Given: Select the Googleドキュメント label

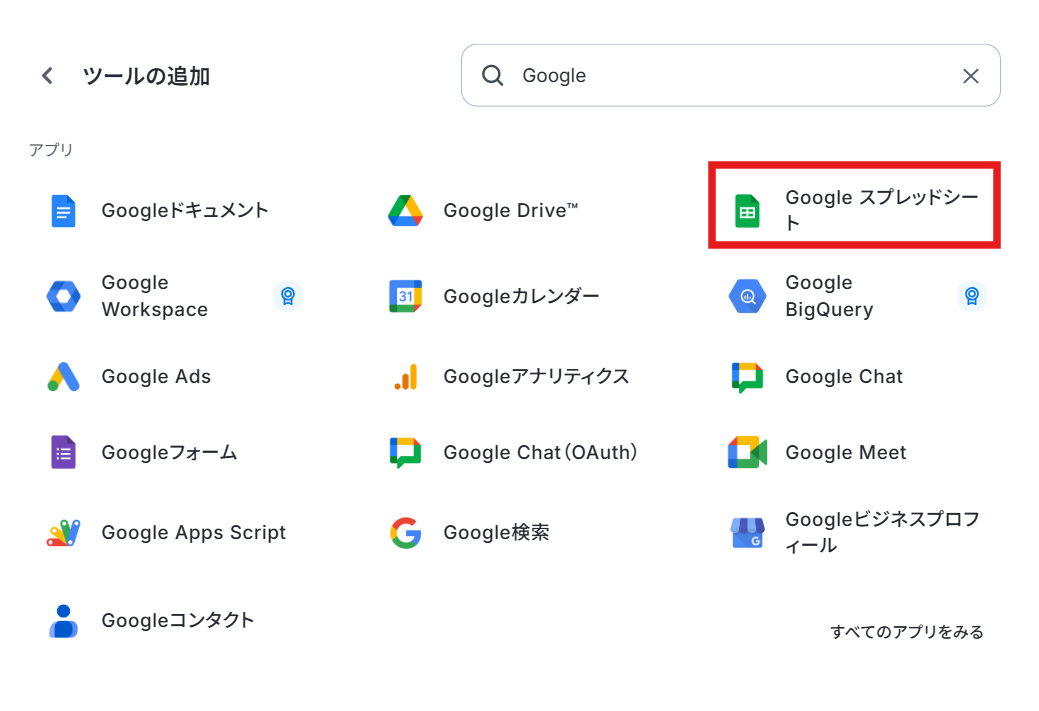Looking at the screenshot, I should tap(185, 211).
